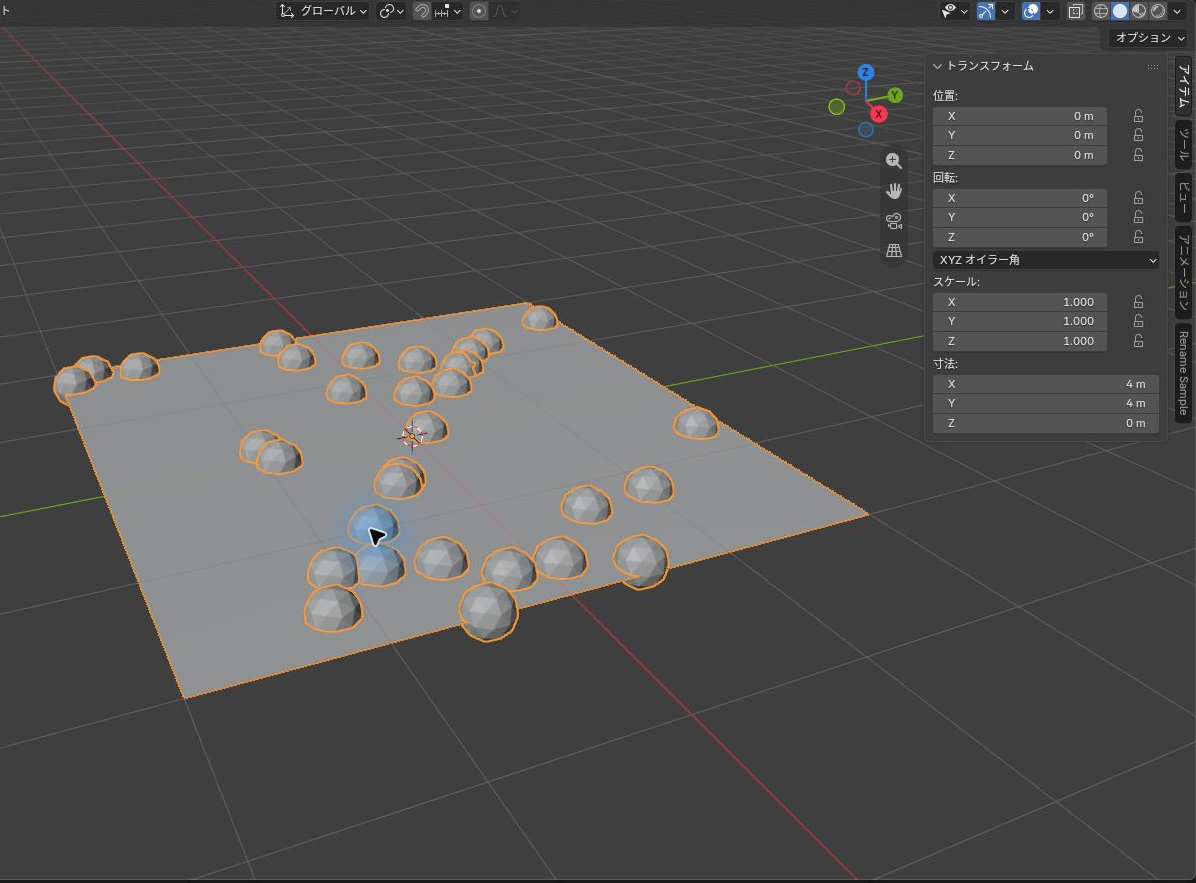The width and height of the screenshot is (1196, 883).
Task: Switch to the ビュー sidebar tab
Action: point(1184,197)
